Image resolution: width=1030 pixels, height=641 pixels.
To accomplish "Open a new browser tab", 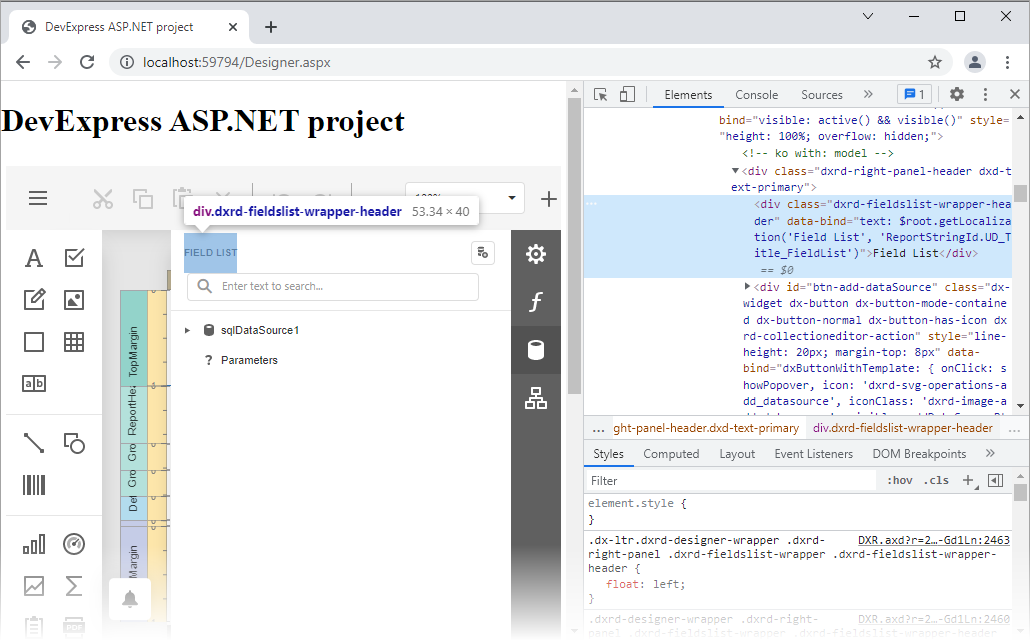I will (x=271, y=27).
